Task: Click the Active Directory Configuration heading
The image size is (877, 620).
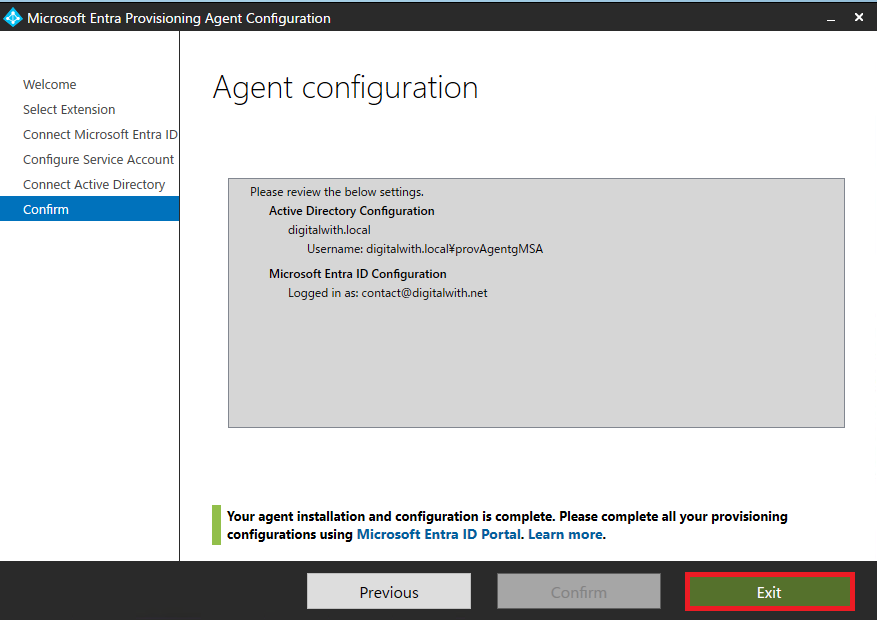Action: (351, 211)
